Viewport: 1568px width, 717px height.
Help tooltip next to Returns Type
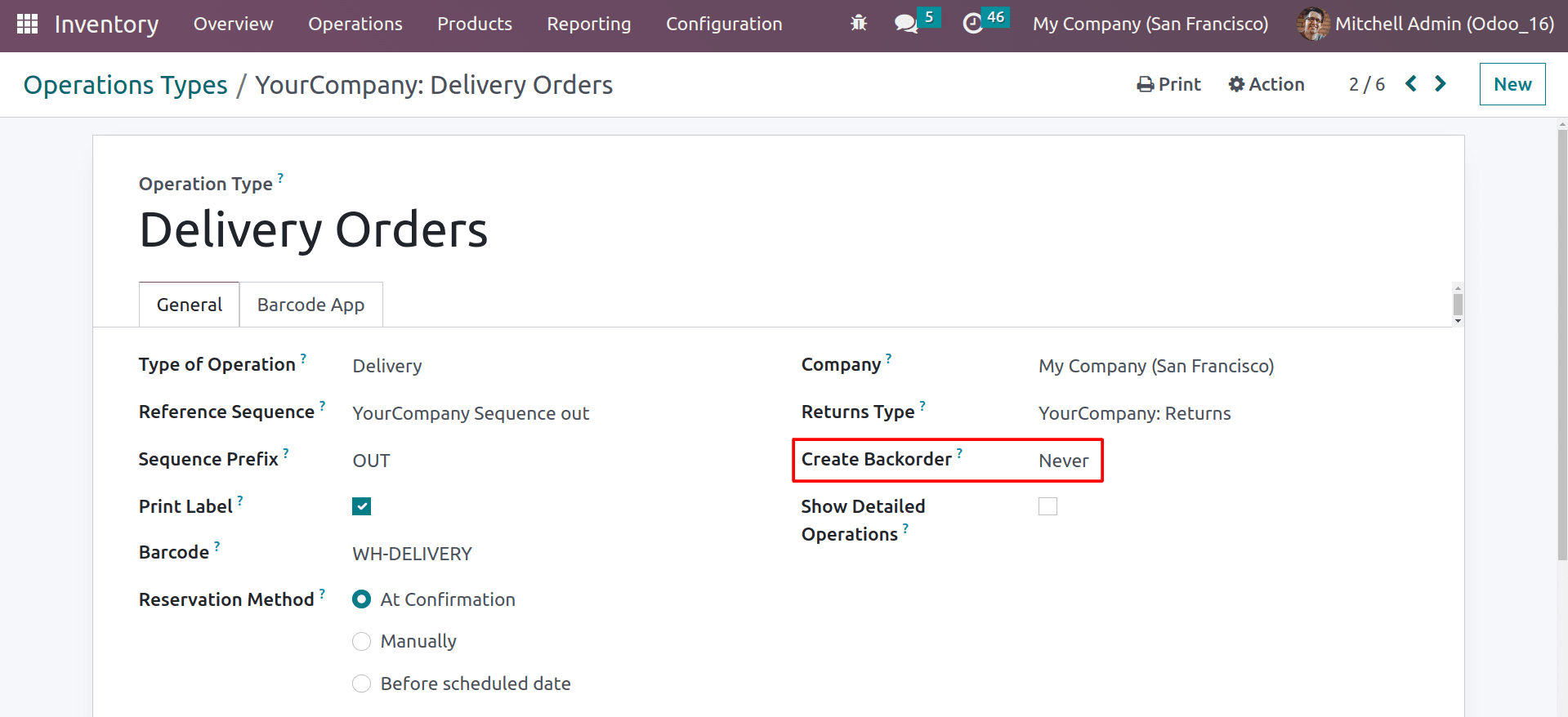point(922,405)
